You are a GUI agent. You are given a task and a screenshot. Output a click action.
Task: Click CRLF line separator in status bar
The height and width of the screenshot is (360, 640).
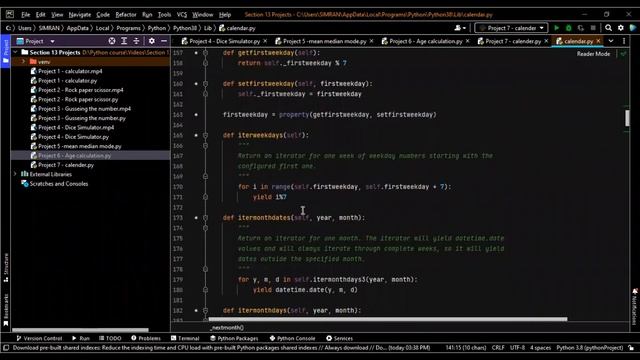tap(498, 348)
